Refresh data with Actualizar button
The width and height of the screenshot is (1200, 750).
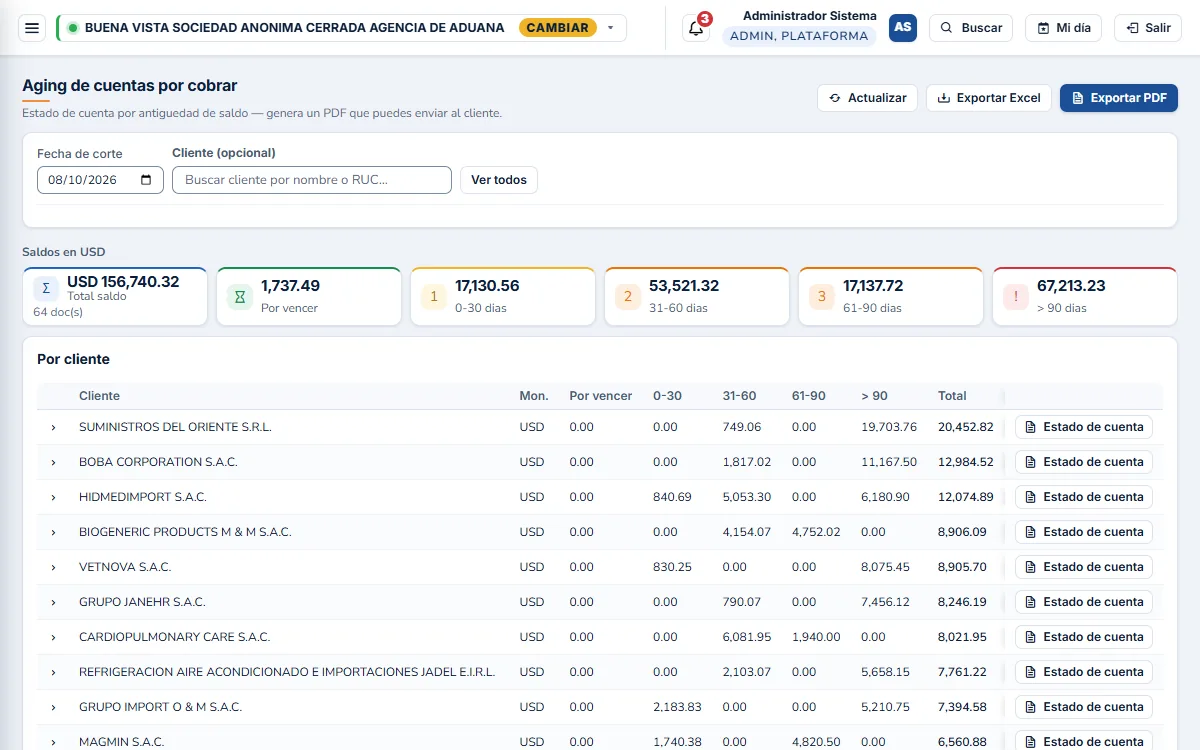[x=867, y=98]
